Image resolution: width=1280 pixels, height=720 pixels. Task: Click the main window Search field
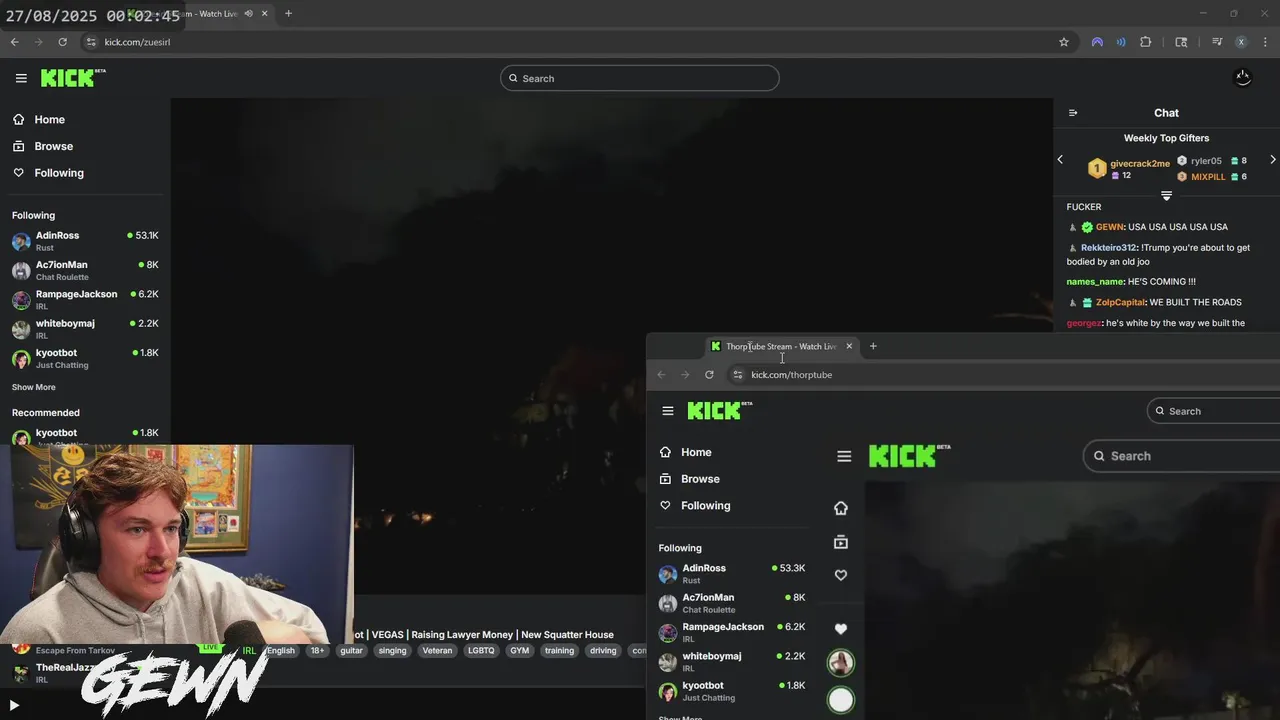[x=640, y=78]
